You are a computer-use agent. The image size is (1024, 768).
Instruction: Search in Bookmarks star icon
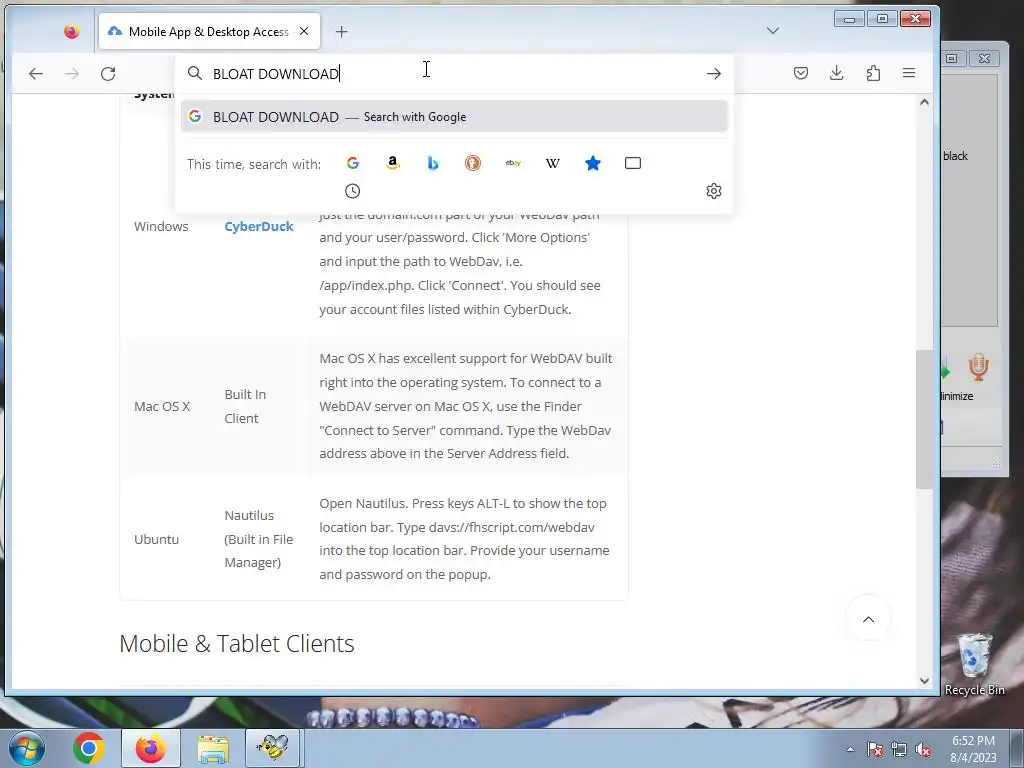pyautogui.click(x=593, y=163)
